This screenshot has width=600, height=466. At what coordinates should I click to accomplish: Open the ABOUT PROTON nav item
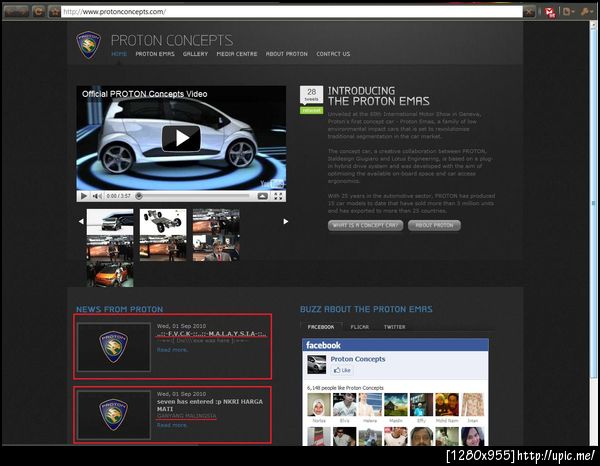pos(287,54)
